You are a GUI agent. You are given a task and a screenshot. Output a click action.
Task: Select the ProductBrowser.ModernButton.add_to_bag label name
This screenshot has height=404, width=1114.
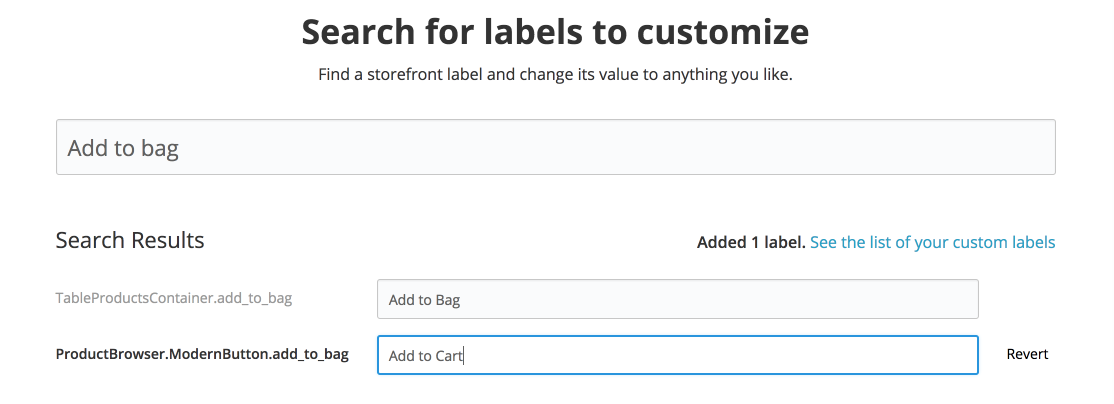pos(202,354)
